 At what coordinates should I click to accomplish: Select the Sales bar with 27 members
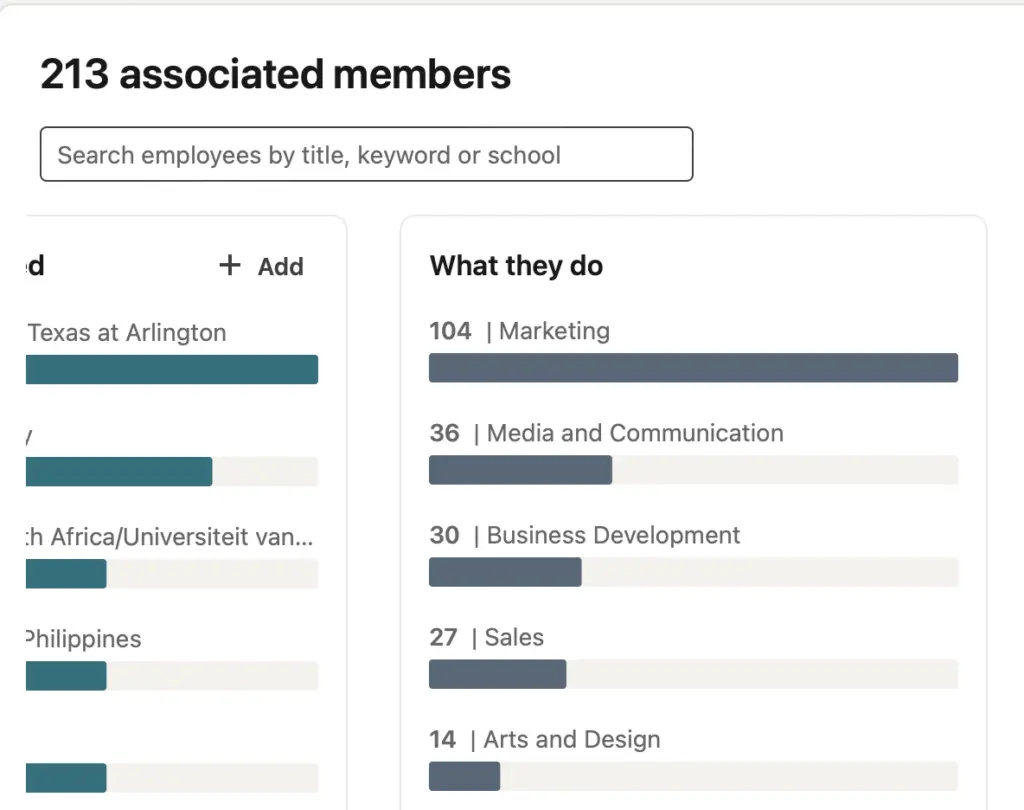(497, 674)
